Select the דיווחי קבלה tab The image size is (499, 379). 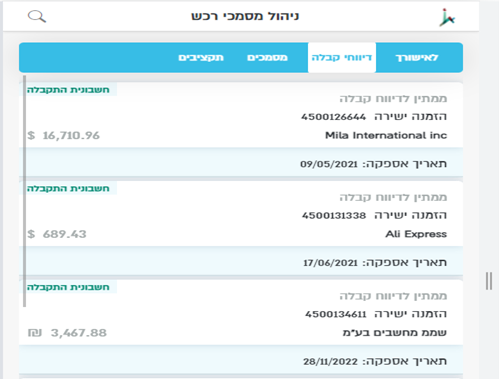(342, 57)
